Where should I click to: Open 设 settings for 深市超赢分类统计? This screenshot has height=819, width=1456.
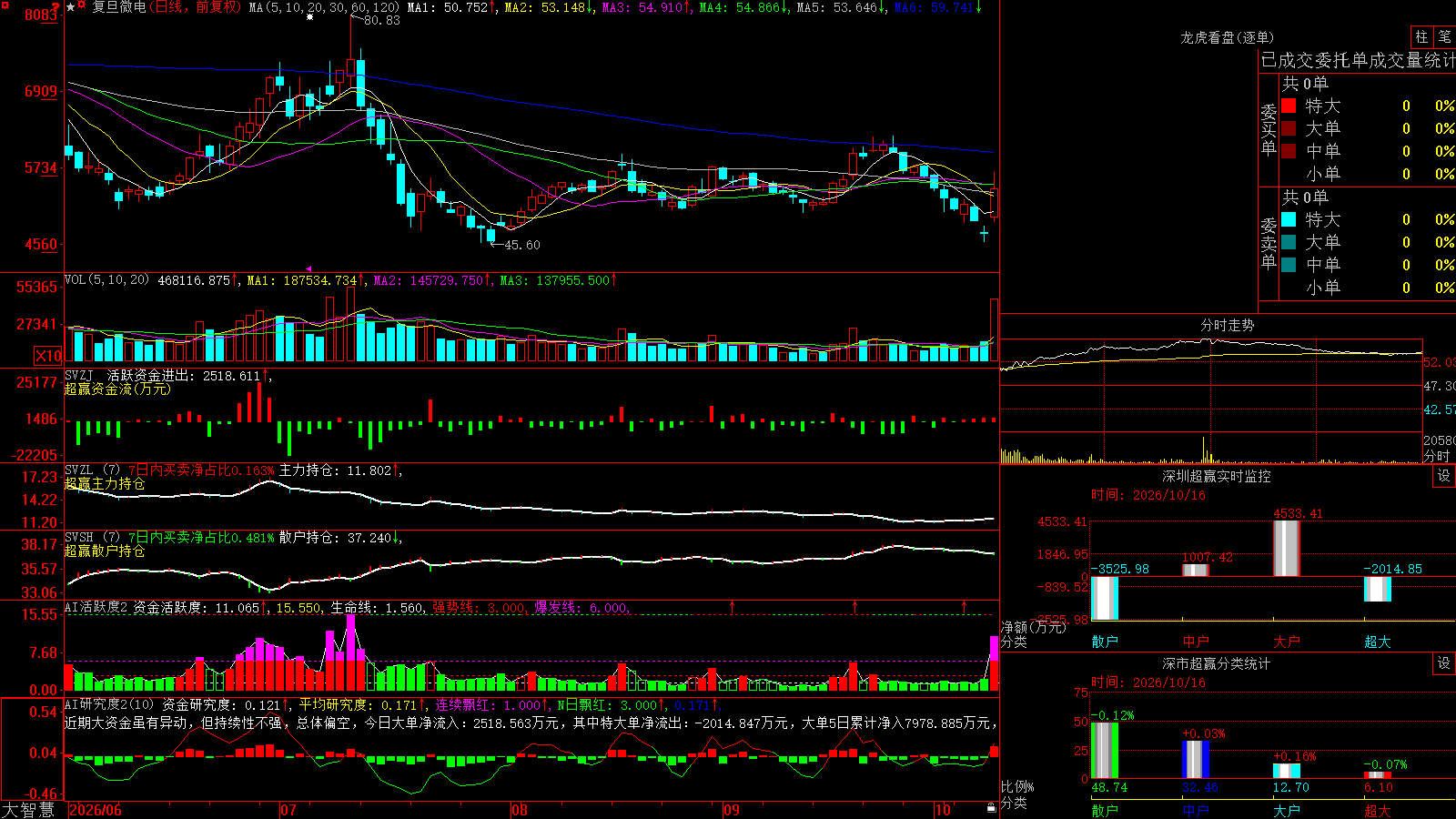[1444, 663]
